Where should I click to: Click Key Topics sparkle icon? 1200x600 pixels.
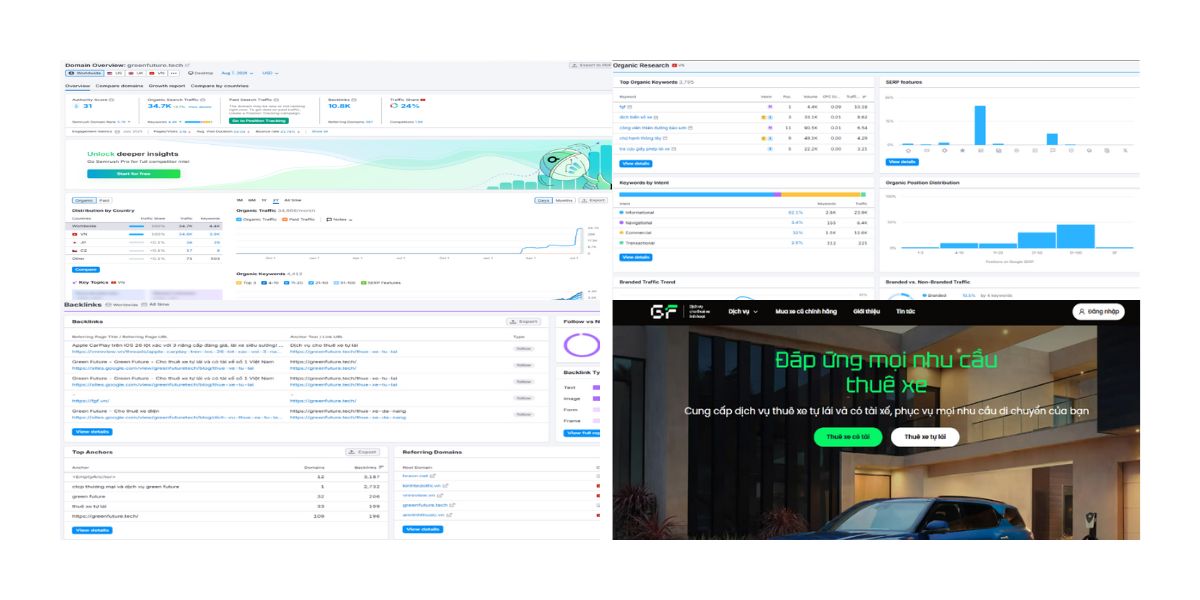74,282
